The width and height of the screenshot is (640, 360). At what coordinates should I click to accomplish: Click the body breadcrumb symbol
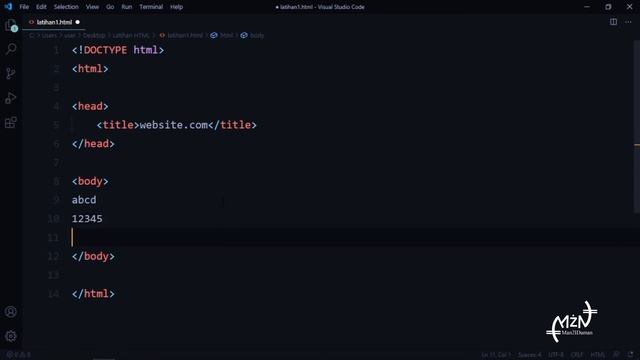pos(253,36)
